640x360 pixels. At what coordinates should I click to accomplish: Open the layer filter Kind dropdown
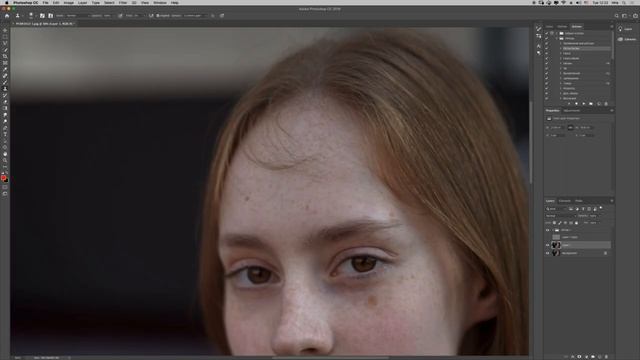tap(556, 209)
